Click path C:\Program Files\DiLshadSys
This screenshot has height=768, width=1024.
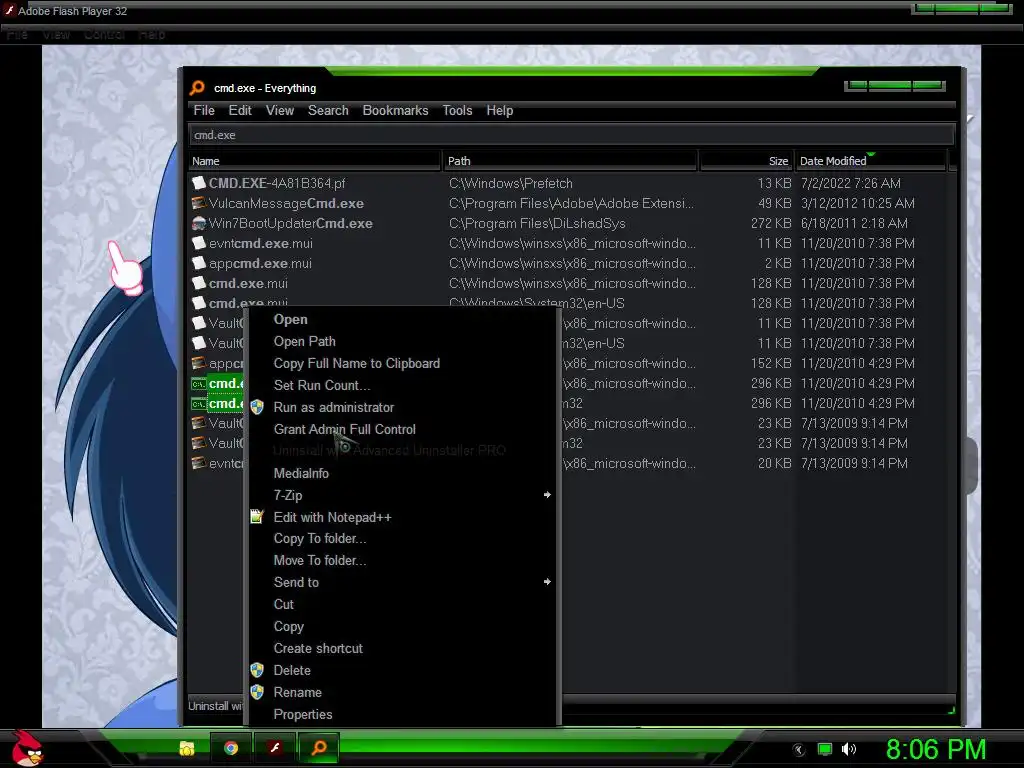(537, 223)
